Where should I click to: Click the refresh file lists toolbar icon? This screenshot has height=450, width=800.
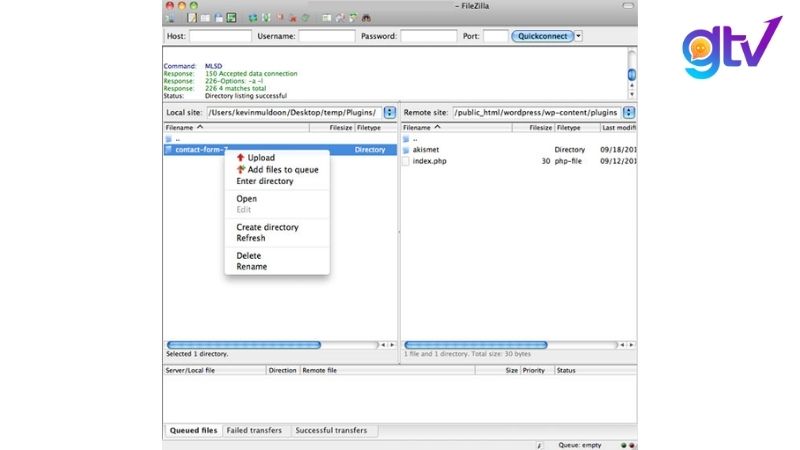[254, 17]
